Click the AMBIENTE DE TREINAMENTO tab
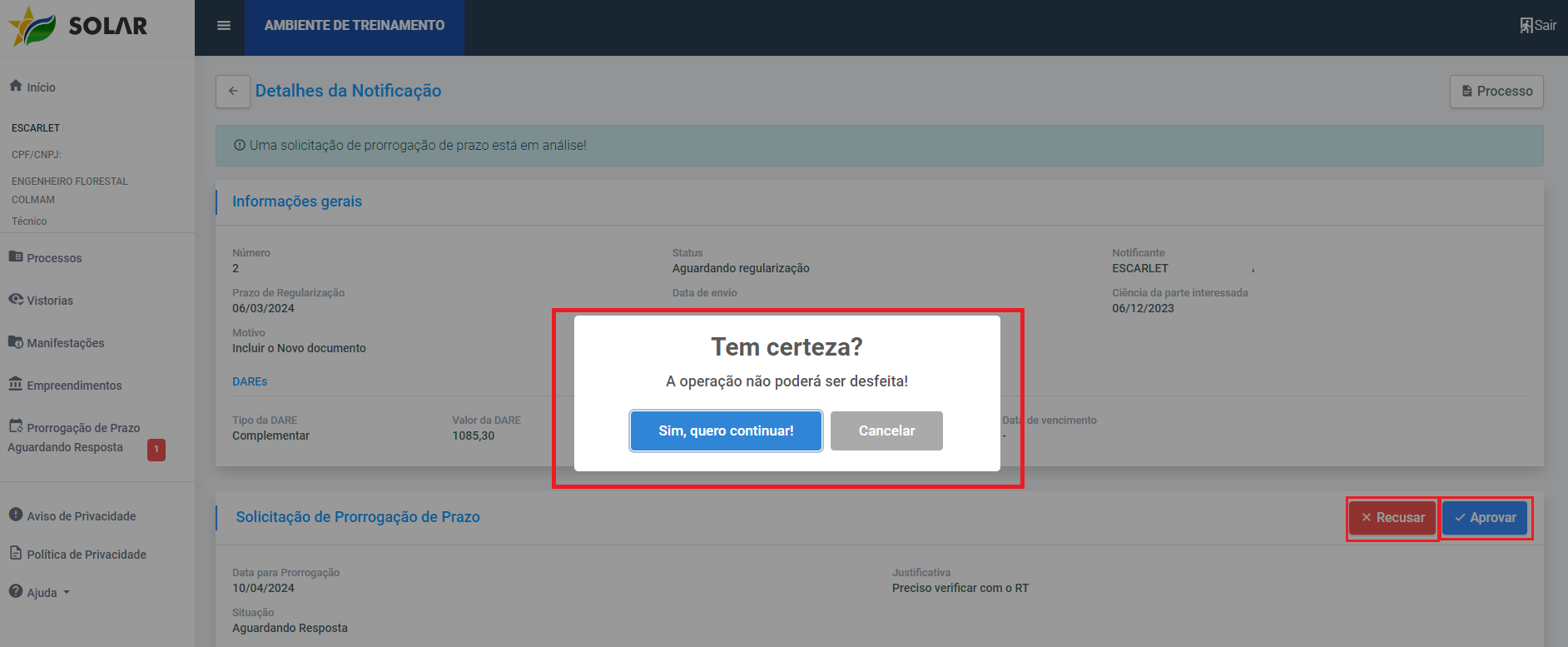 coord(355,26)
